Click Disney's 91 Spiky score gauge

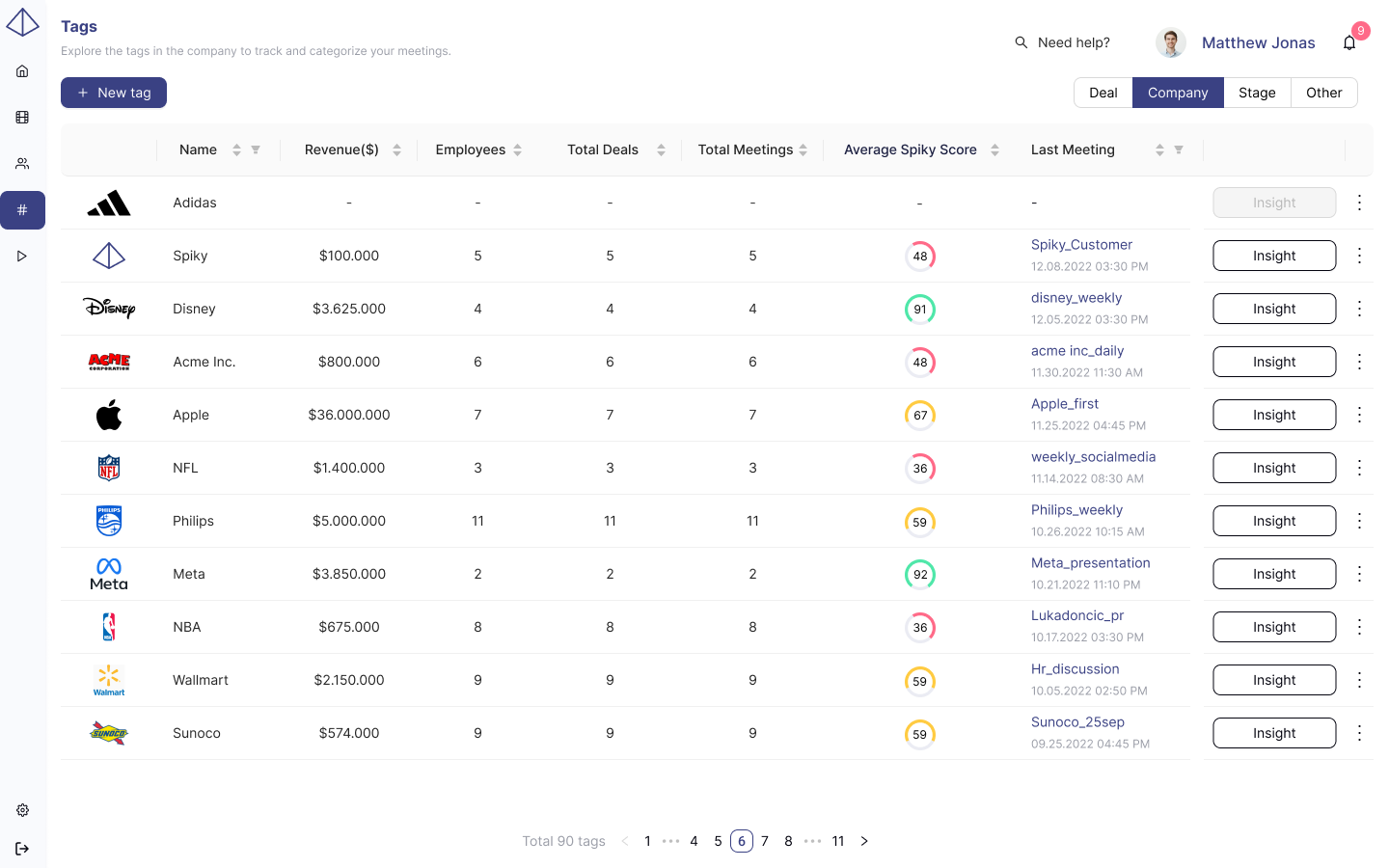point(920,310)
